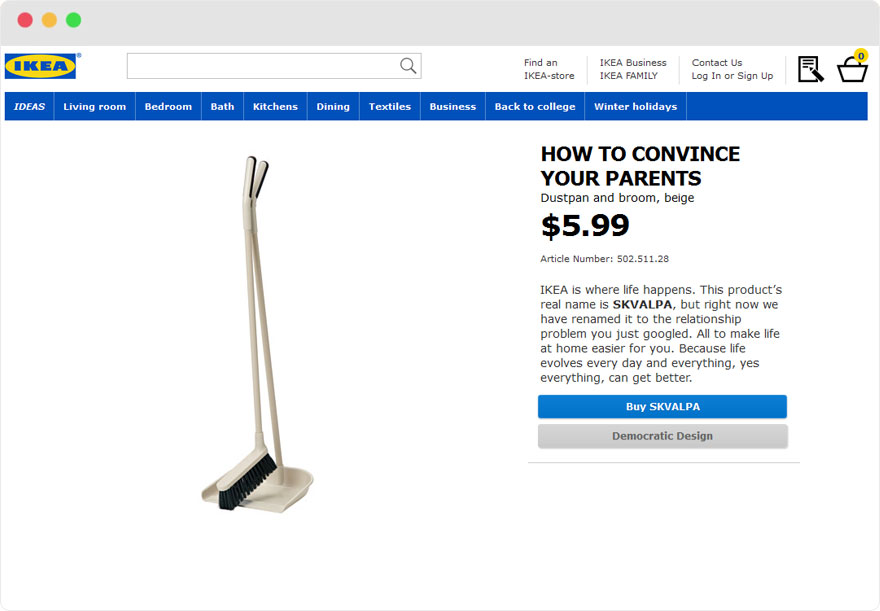Click the IKEA logo
The image size is (880, 611).
(x=40, y=66)
